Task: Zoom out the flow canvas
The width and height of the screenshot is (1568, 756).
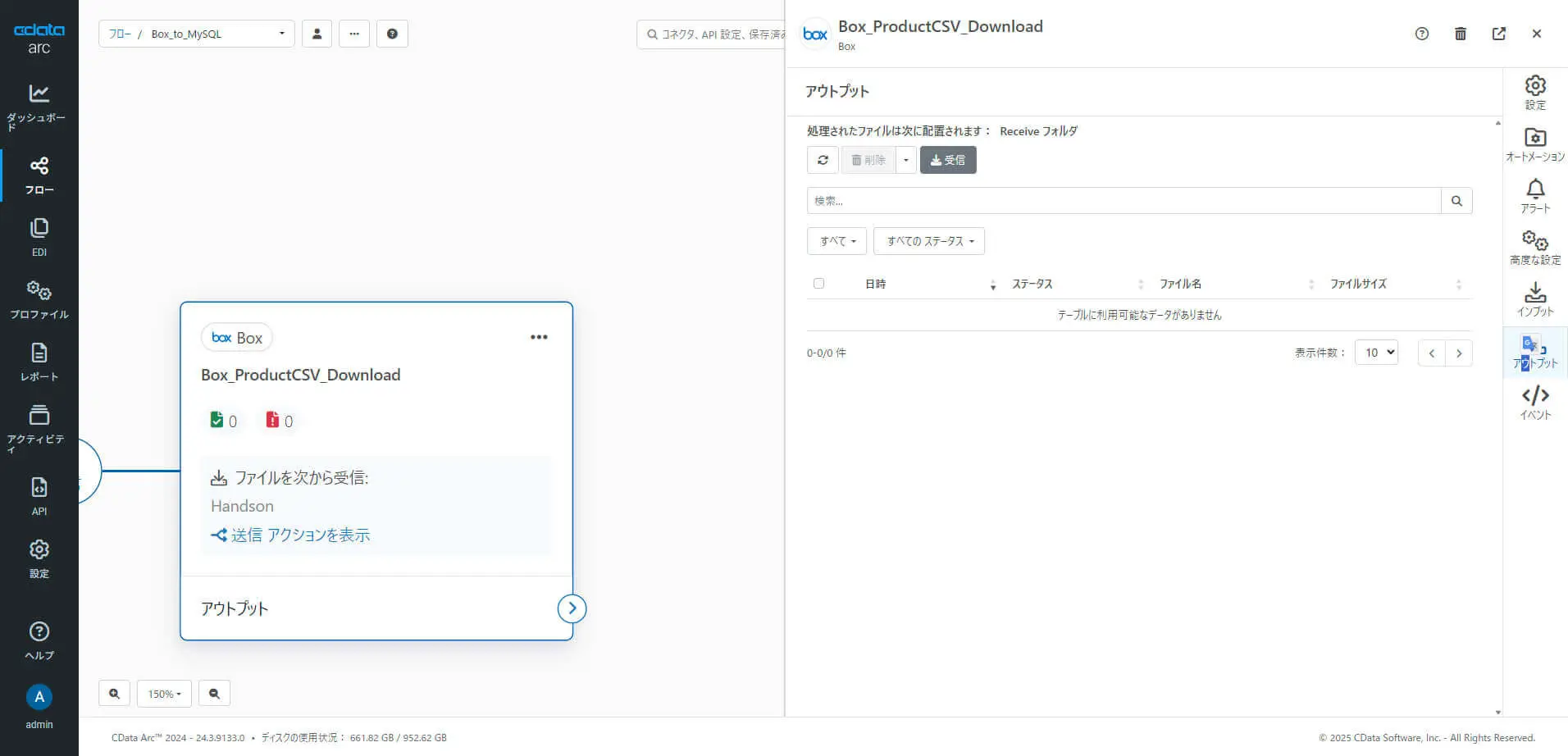Action: click(x=214, y=694)
